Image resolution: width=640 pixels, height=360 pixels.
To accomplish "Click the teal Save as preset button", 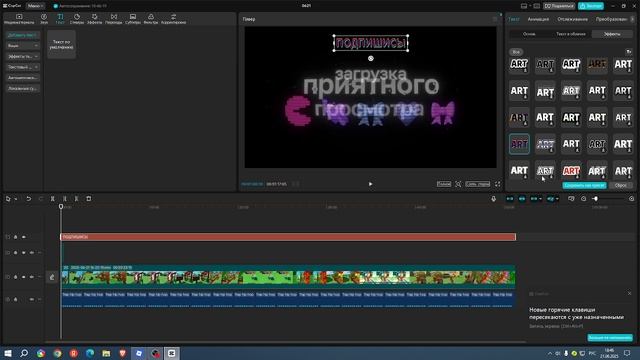I will 584,185.
